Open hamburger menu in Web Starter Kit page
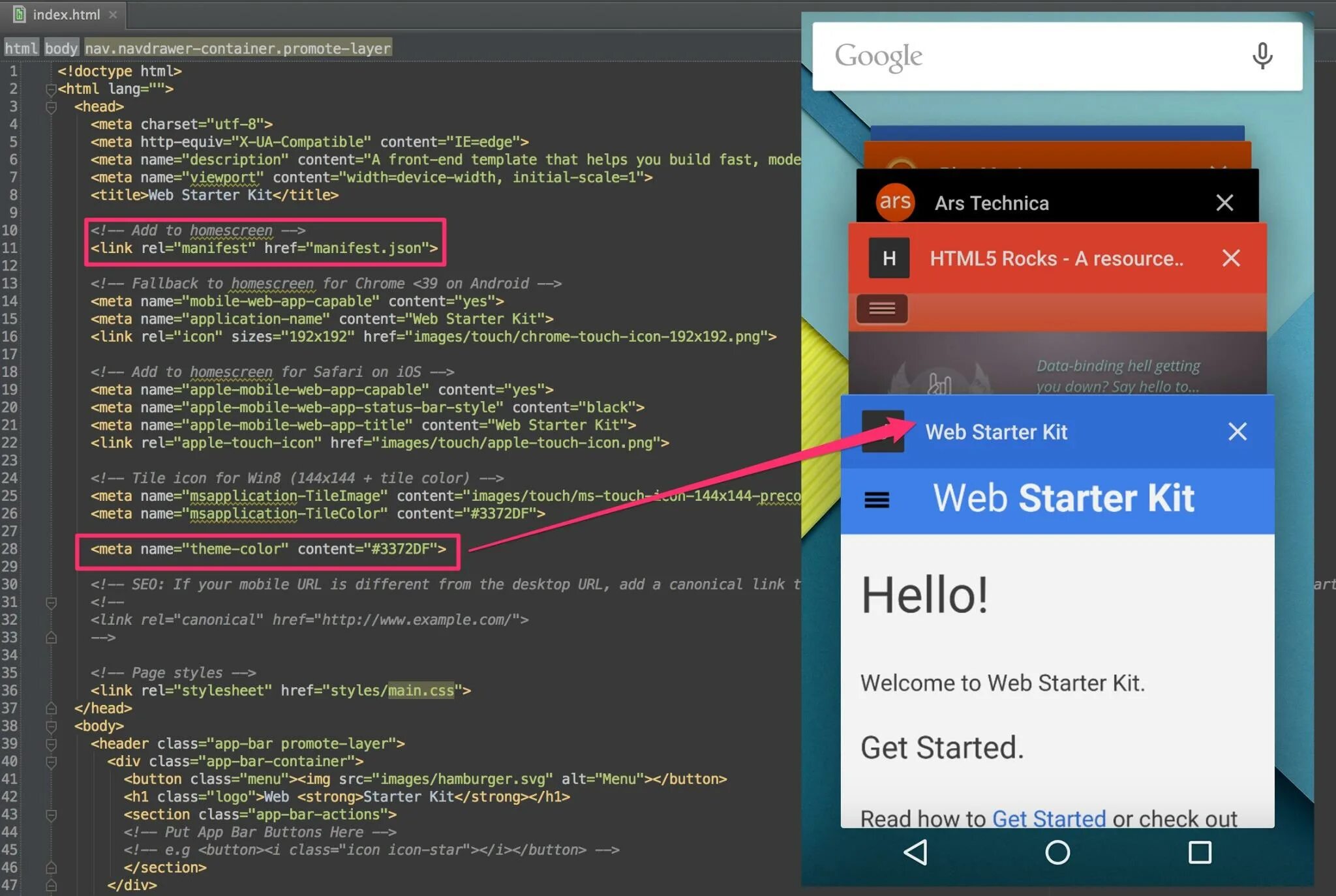 click(x=876, y=500)
